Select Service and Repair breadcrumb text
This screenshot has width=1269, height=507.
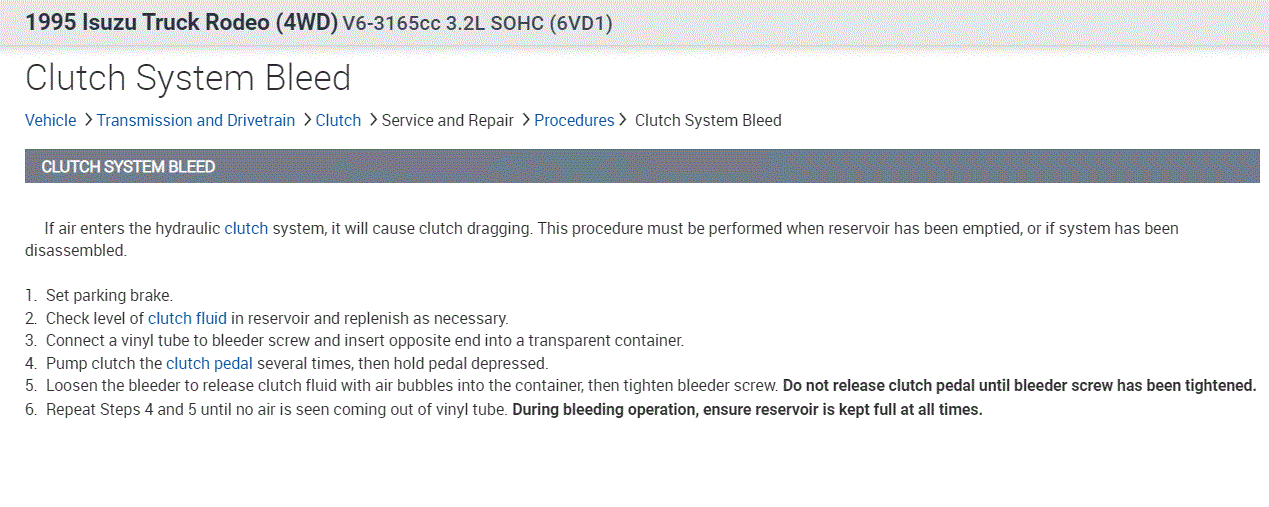[448, 120]
